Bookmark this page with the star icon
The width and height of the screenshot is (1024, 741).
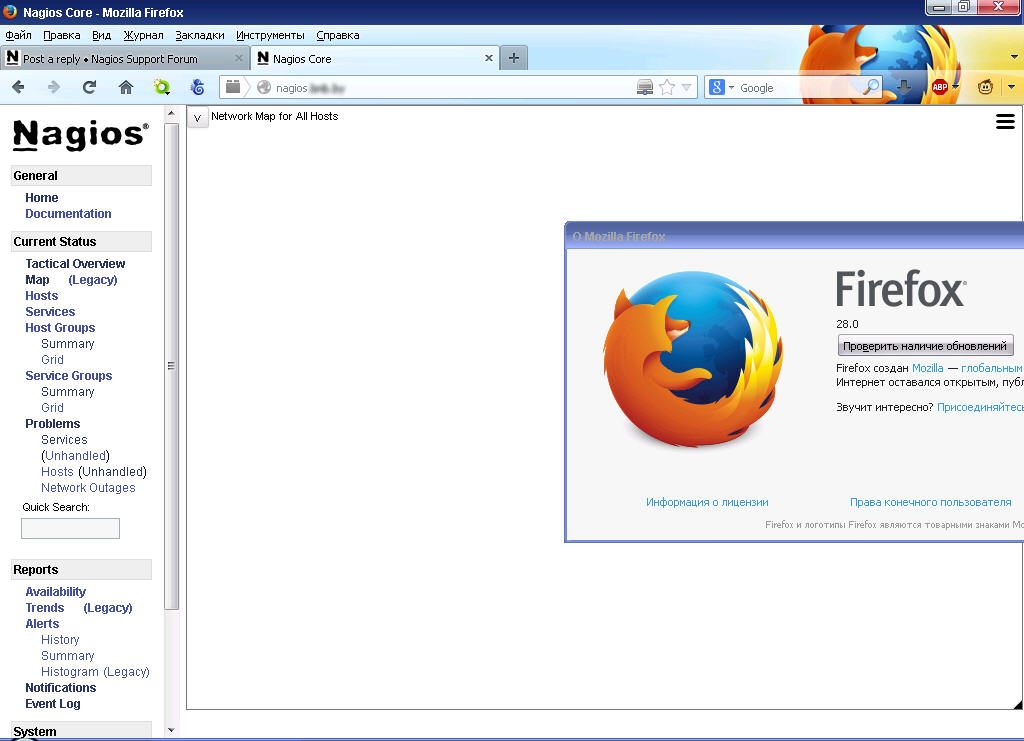click(667, 88)
